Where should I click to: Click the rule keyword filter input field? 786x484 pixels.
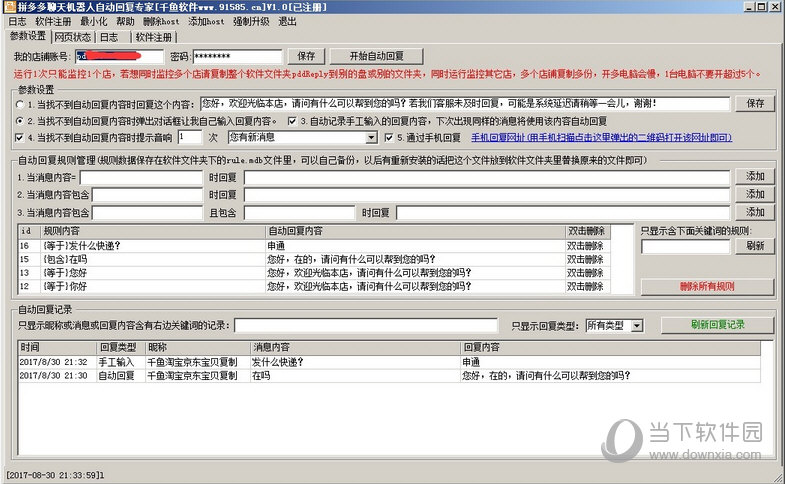pyautogui.click(x=686, y=247)
